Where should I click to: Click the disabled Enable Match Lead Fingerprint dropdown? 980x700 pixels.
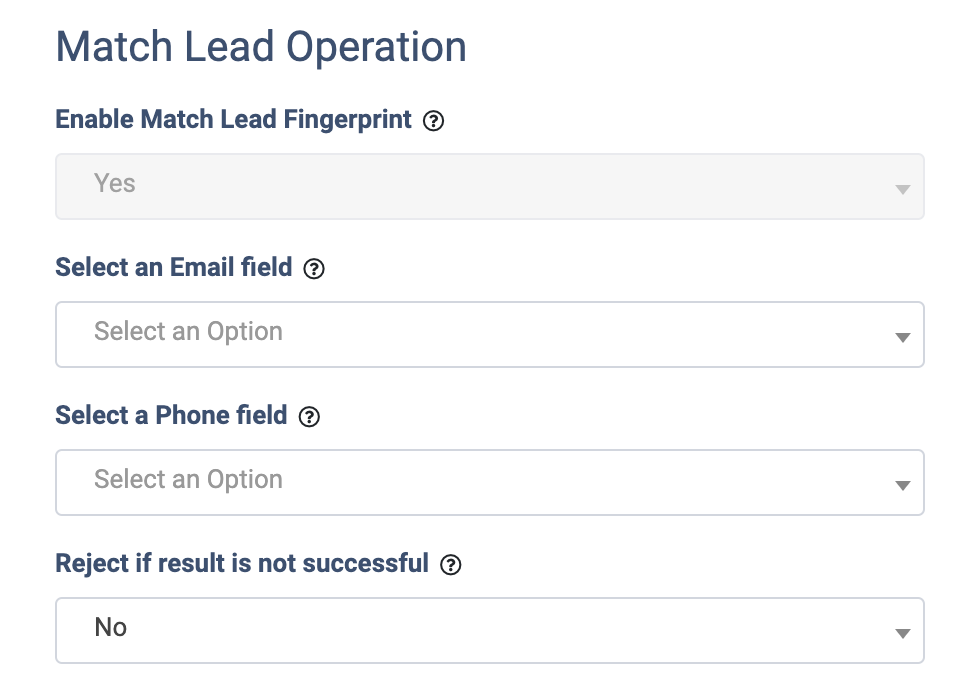[489, 186]
